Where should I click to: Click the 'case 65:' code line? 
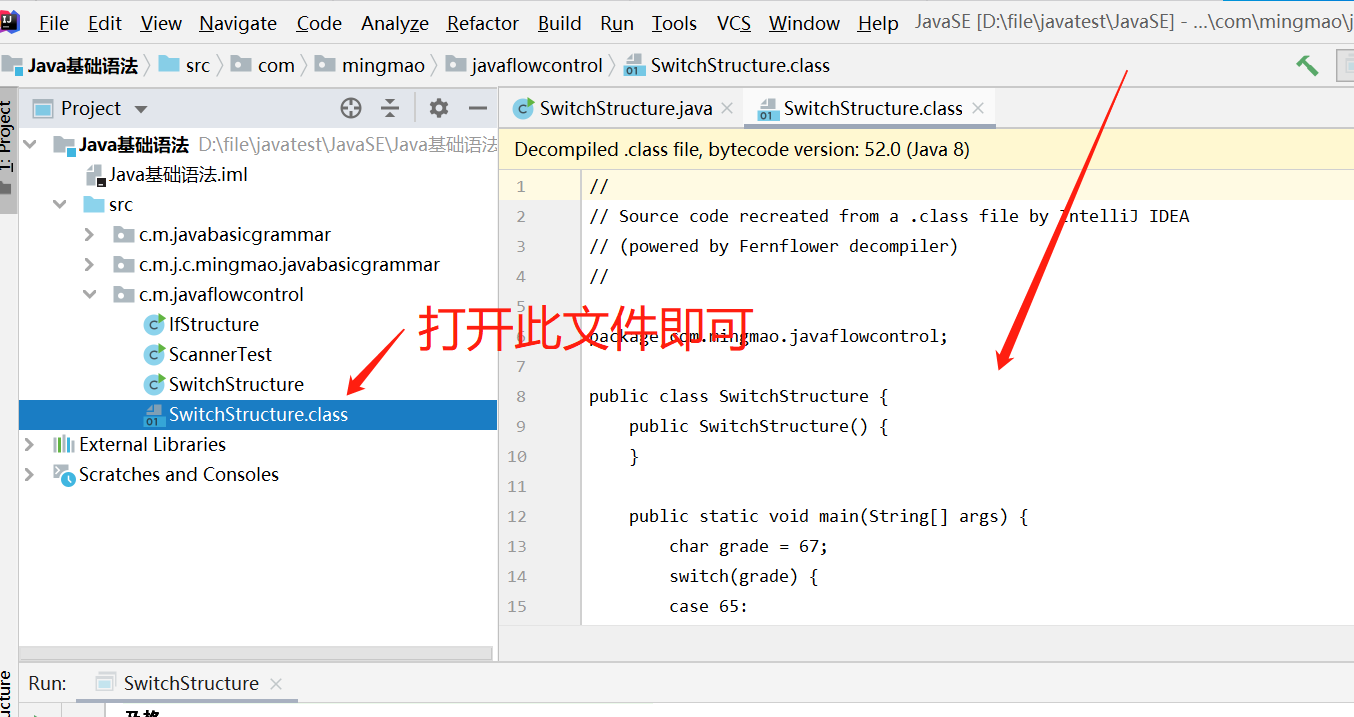708,606
